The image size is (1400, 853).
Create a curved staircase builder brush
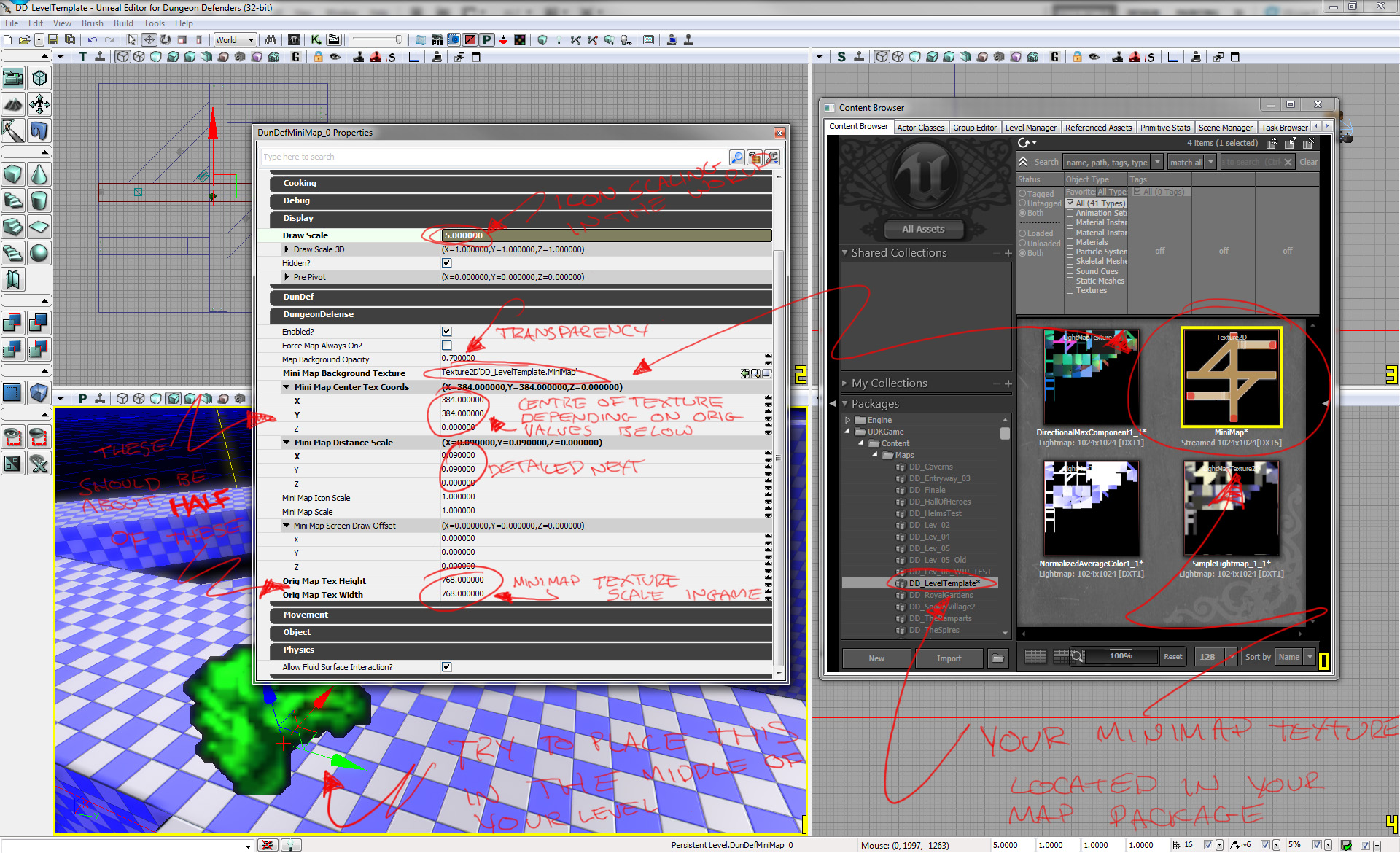[x=12, y=200]
